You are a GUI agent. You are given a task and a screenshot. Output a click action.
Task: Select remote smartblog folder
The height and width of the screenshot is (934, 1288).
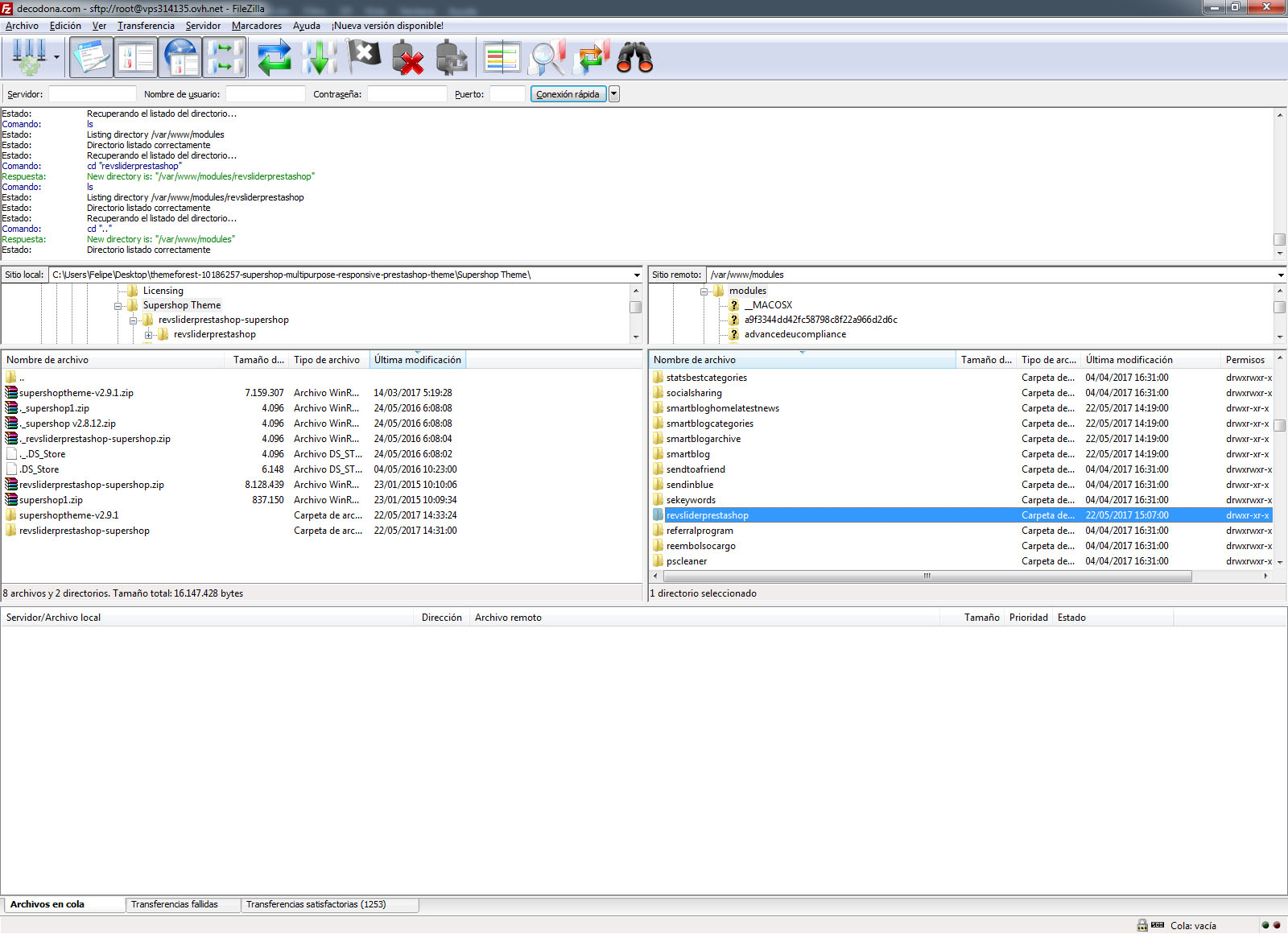(x=688, y=454)
